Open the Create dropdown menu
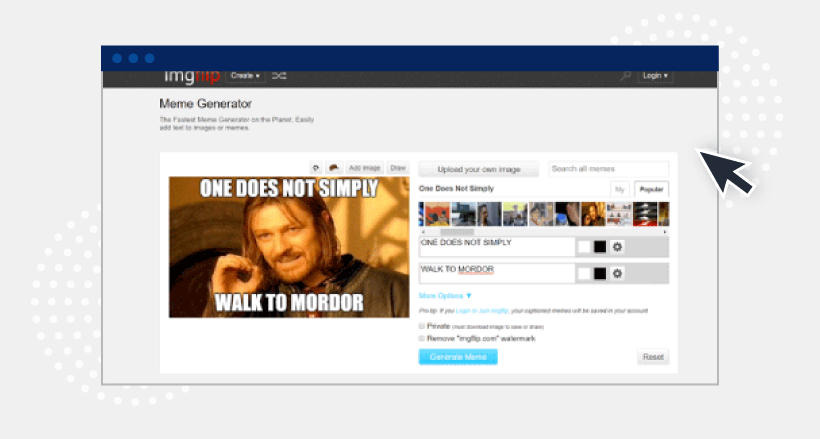The width and height of the screenshot is (820, 439). click(x=245, y=76)
